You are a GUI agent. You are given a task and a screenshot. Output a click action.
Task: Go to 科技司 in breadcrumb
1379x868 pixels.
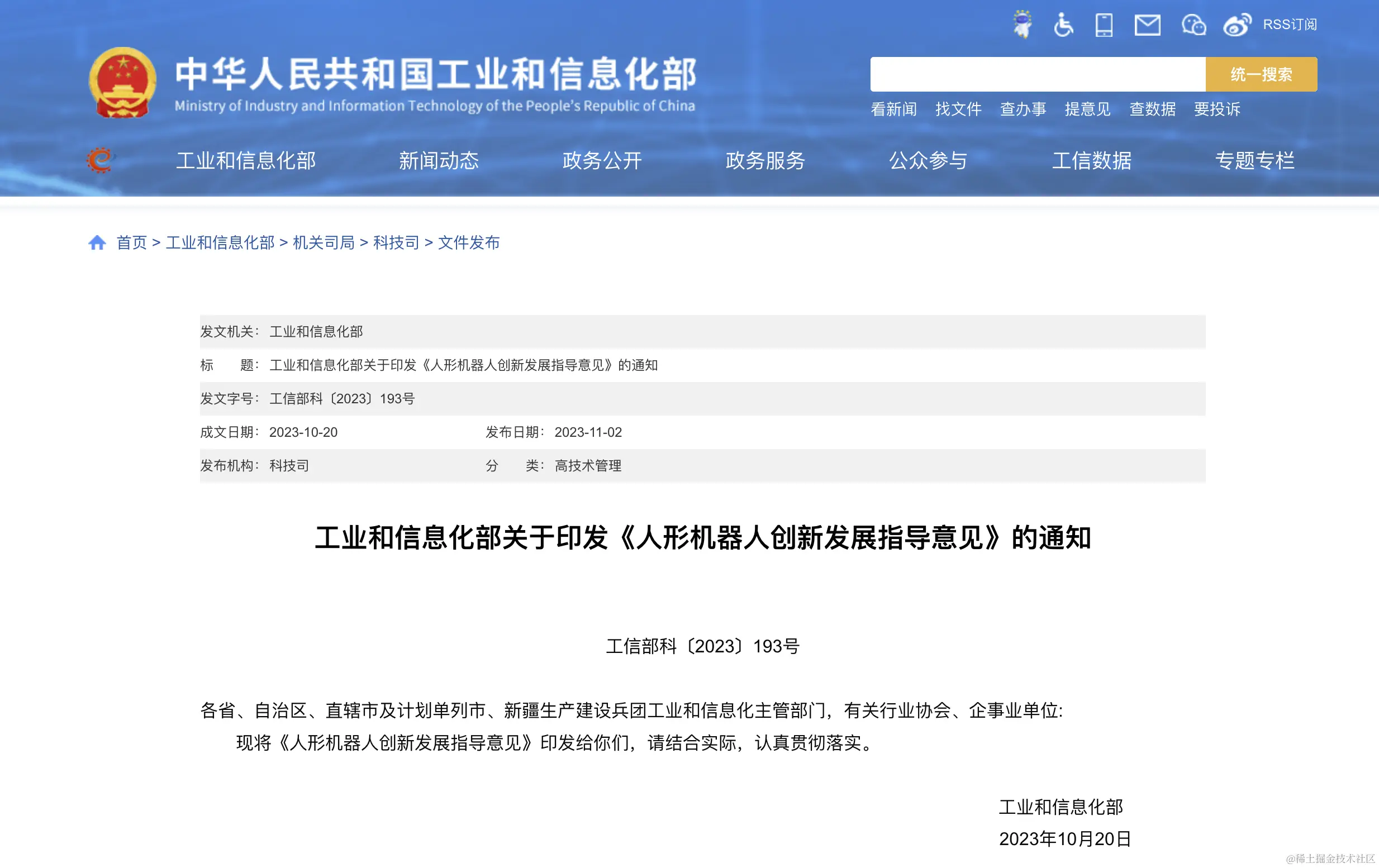396,242
